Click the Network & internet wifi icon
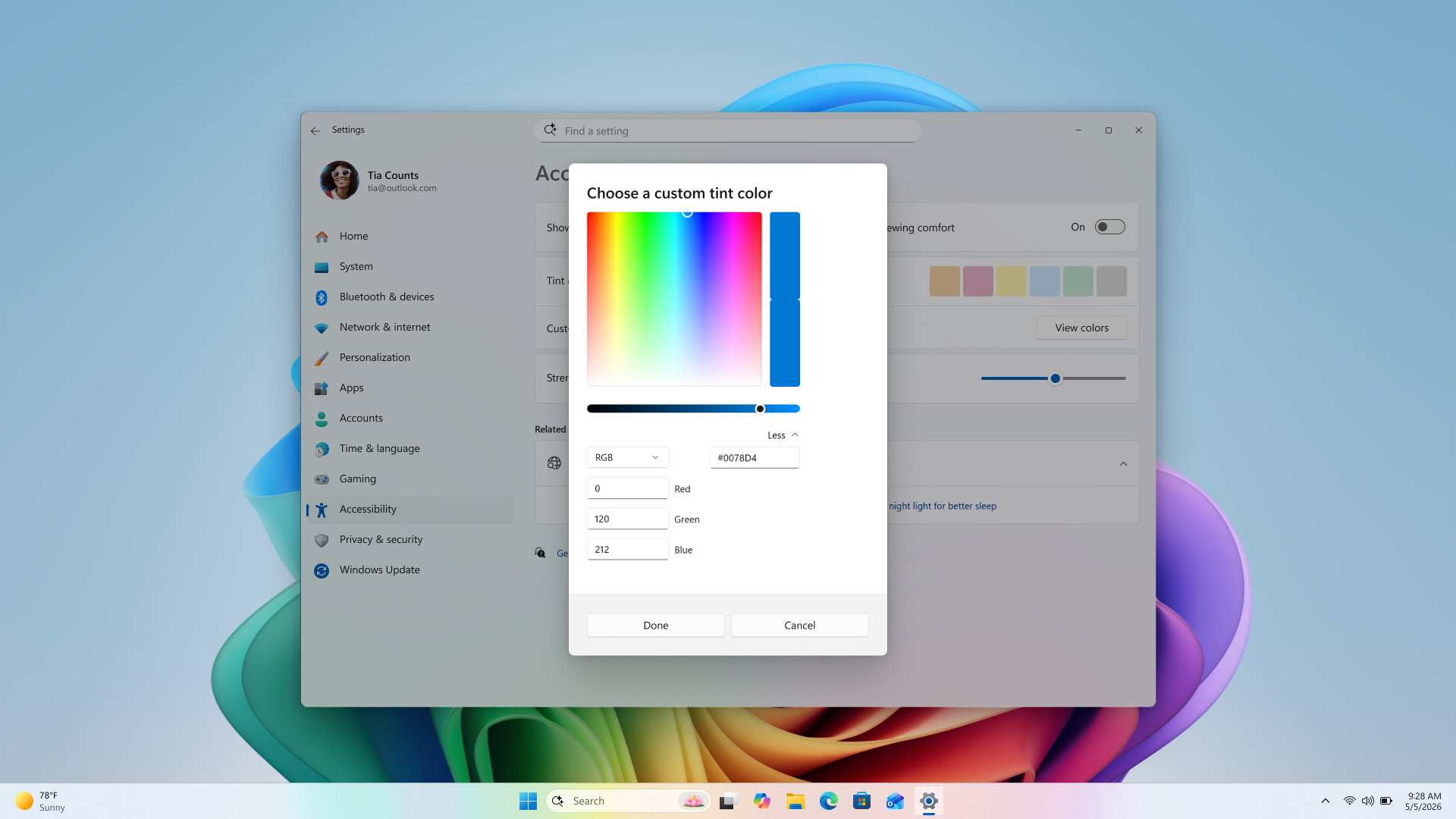The width and height of the screenshot is (1456, 819). 322,328
